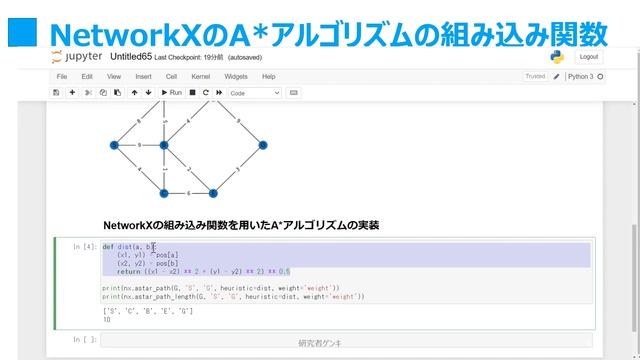Open the Help menu
Viewport: 640px width, 360px height.
269,76
